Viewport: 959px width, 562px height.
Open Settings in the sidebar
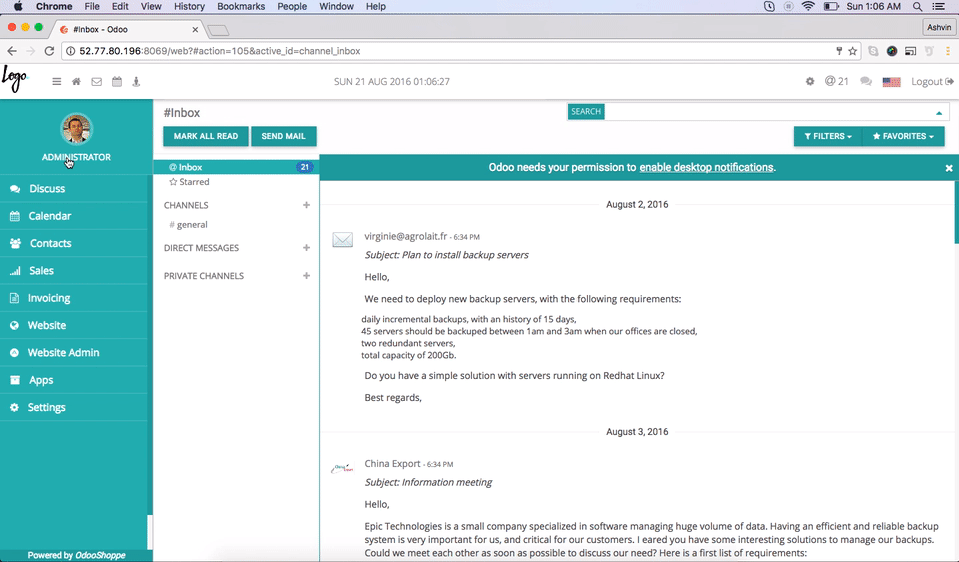tap(46, 407)
